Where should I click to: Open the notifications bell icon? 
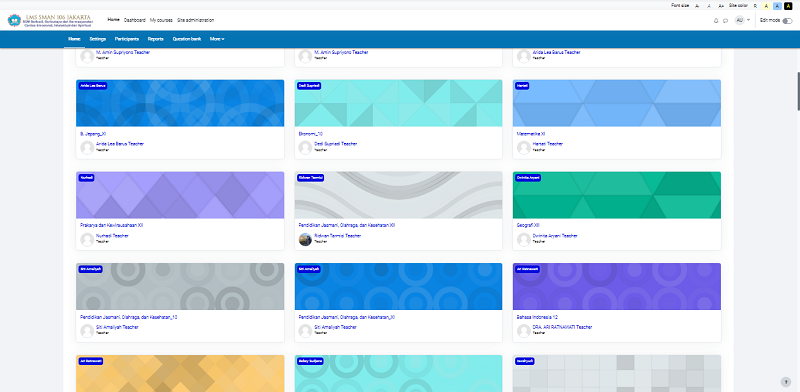716,20
